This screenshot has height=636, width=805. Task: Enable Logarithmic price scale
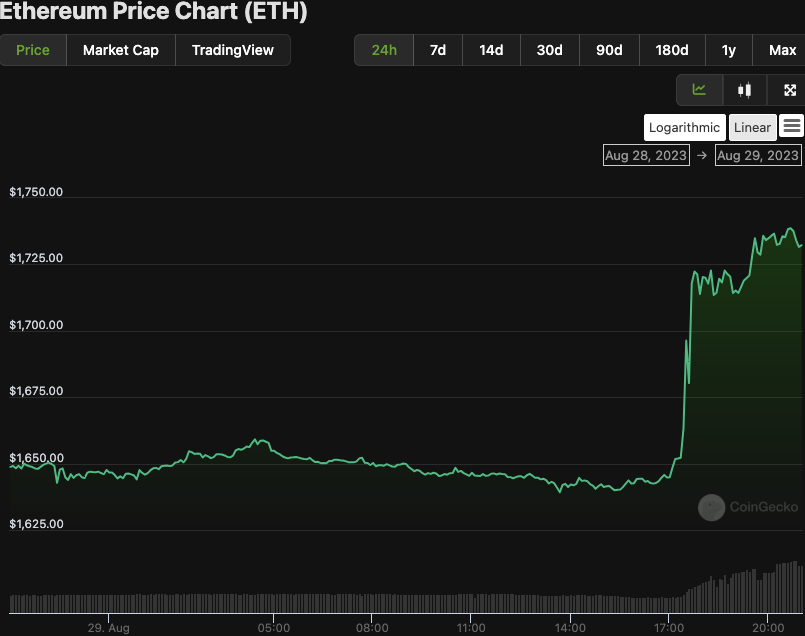684,127
